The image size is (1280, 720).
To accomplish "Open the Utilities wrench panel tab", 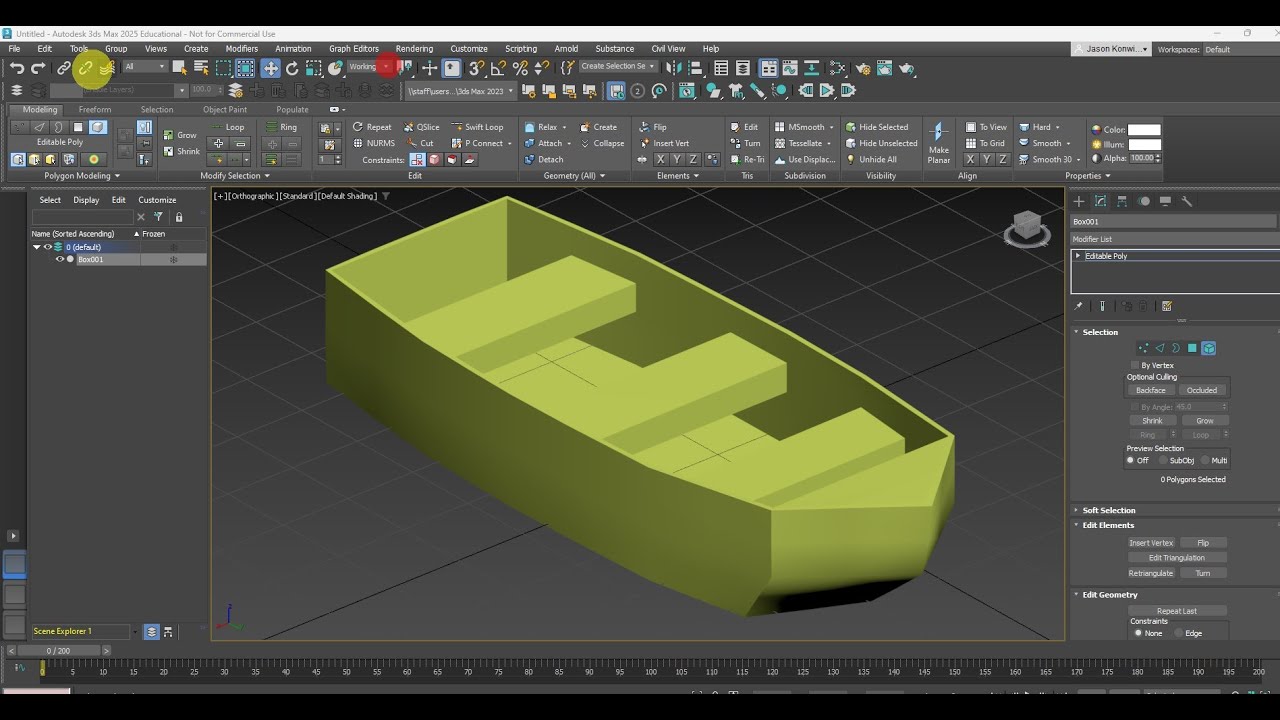I will [x=1187, y=201].
